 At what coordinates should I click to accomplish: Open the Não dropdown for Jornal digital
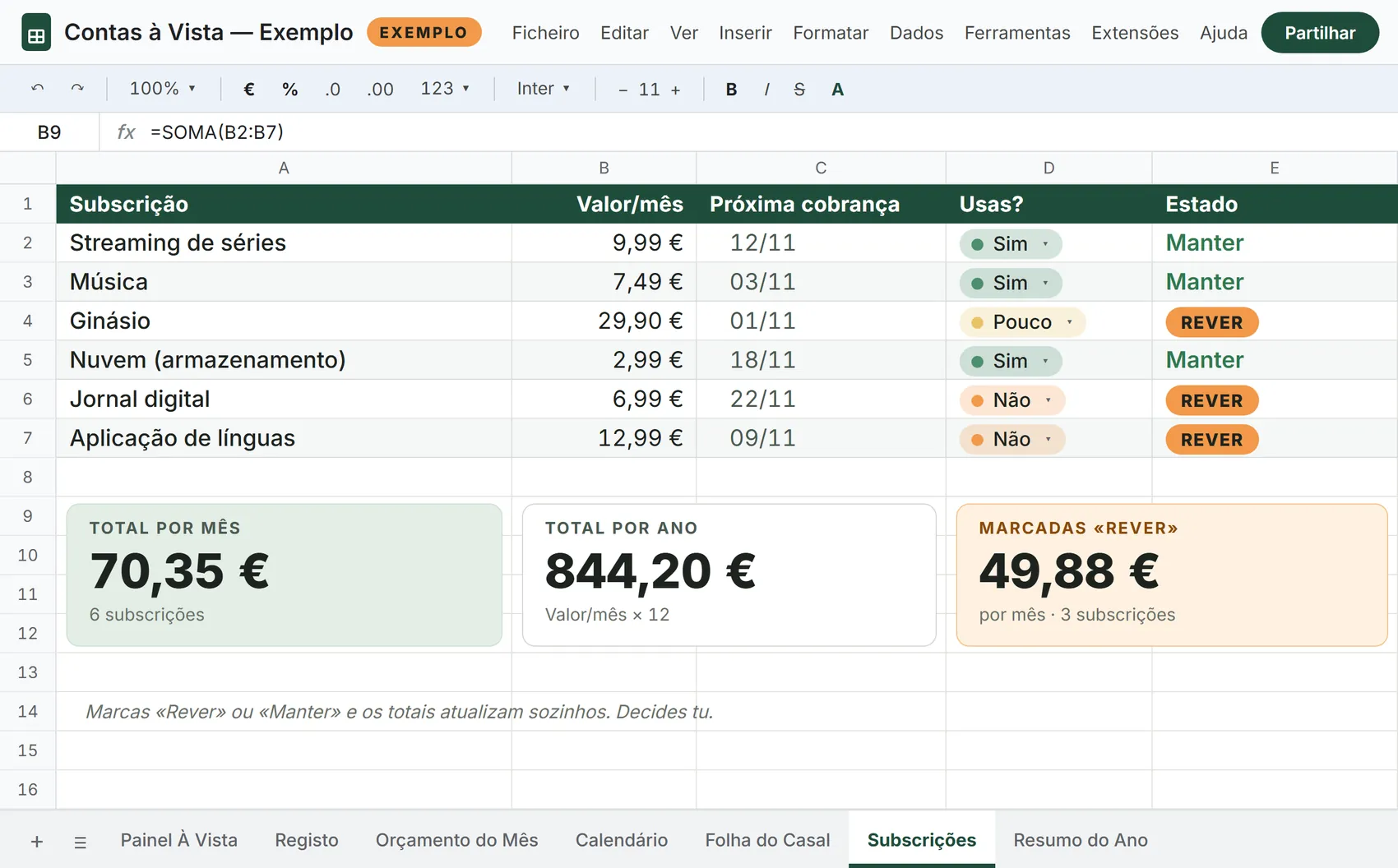click(x=1012, y=400)
